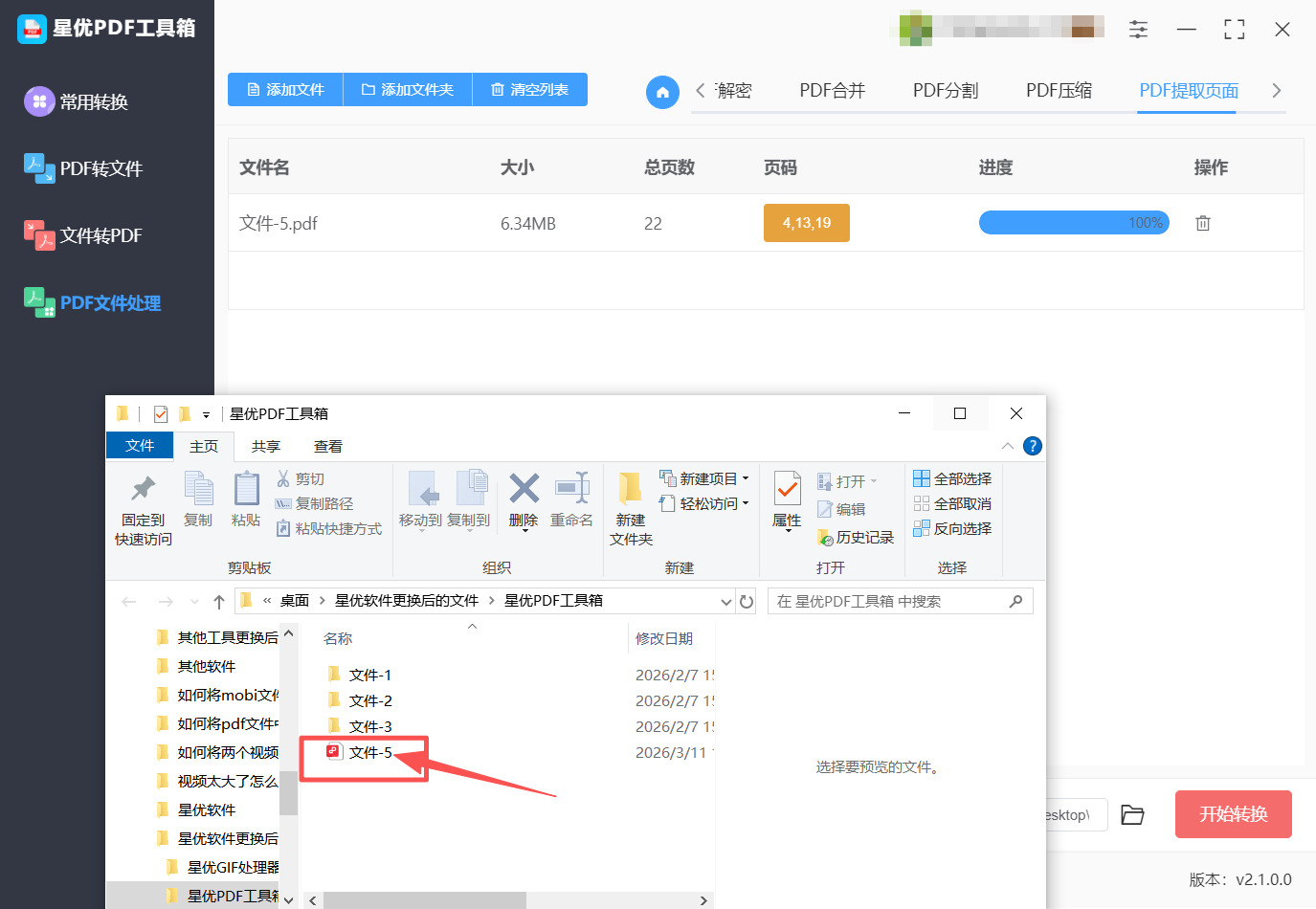
Task: Click the Explorer search box
Action: point(900,601)
